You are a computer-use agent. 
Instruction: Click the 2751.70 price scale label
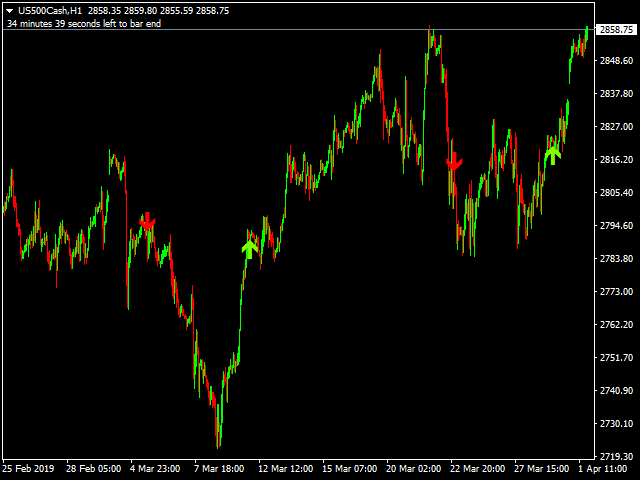point(616,358)
